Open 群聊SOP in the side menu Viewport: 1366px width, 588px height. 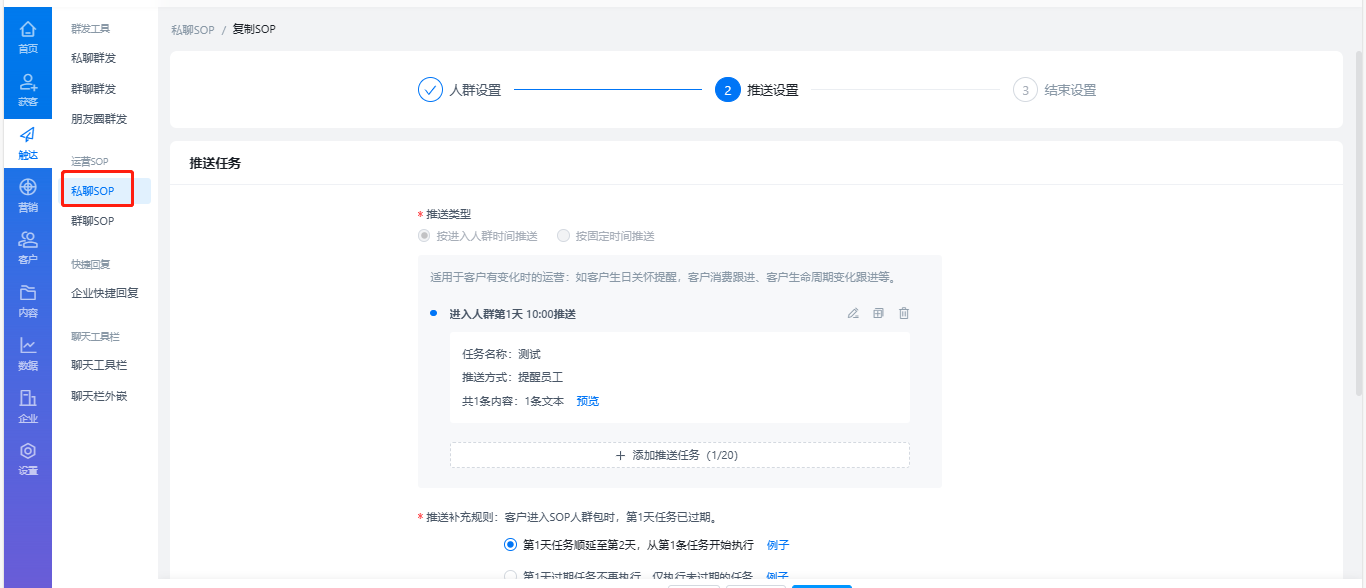click(93, 221)
